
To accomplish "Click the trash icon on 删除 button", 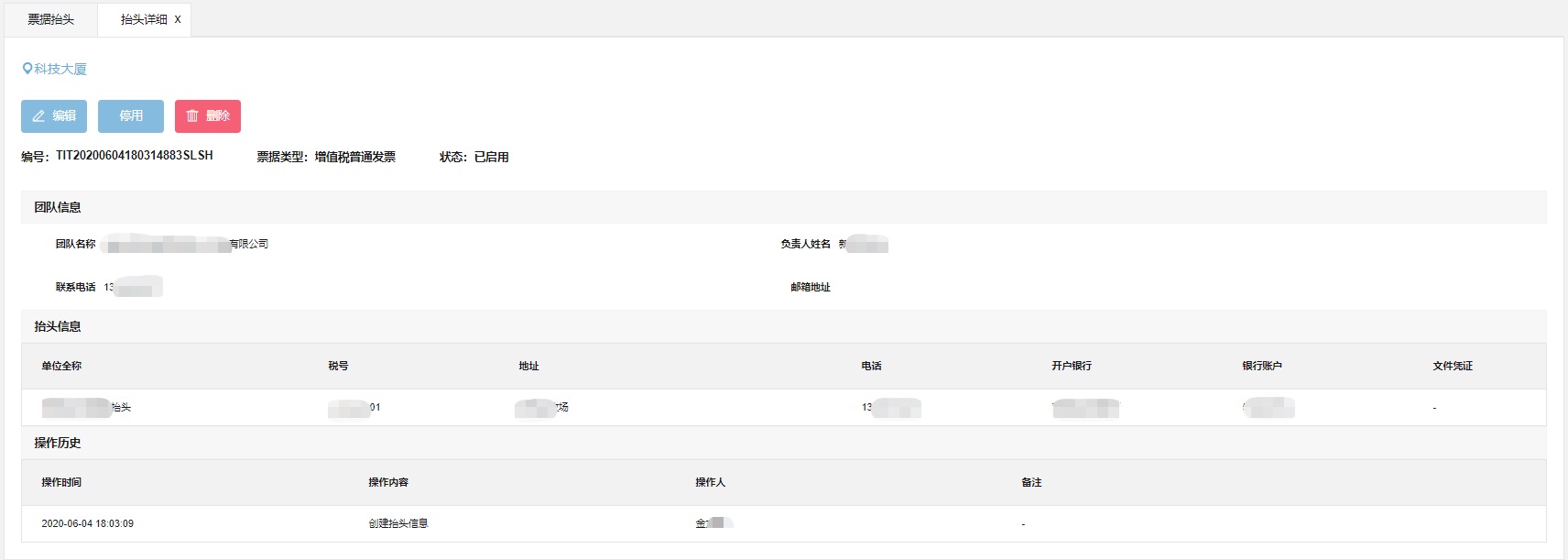I will tap(192, 116).
